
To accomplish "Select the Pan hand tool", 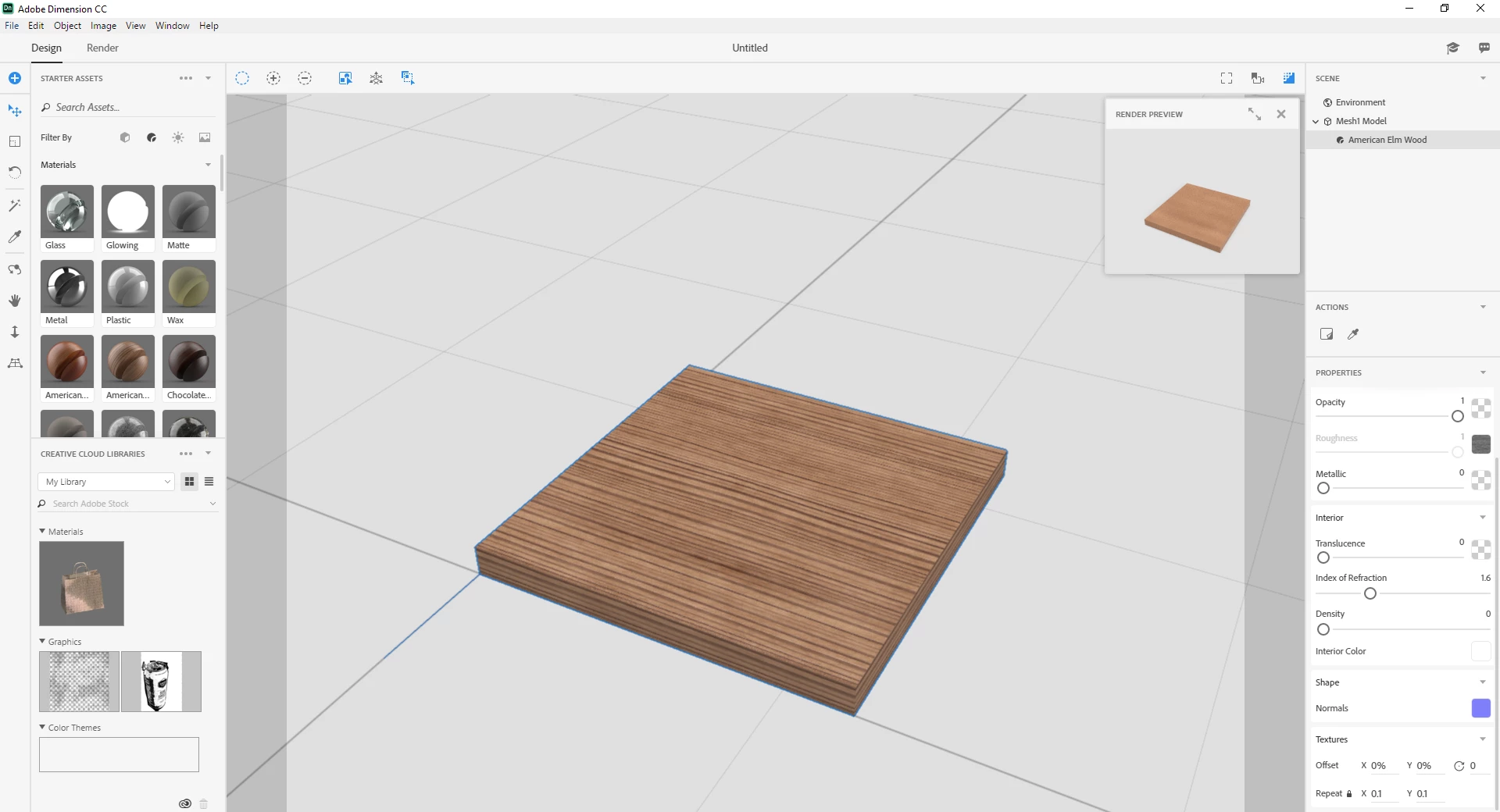I will pos(15,301).
